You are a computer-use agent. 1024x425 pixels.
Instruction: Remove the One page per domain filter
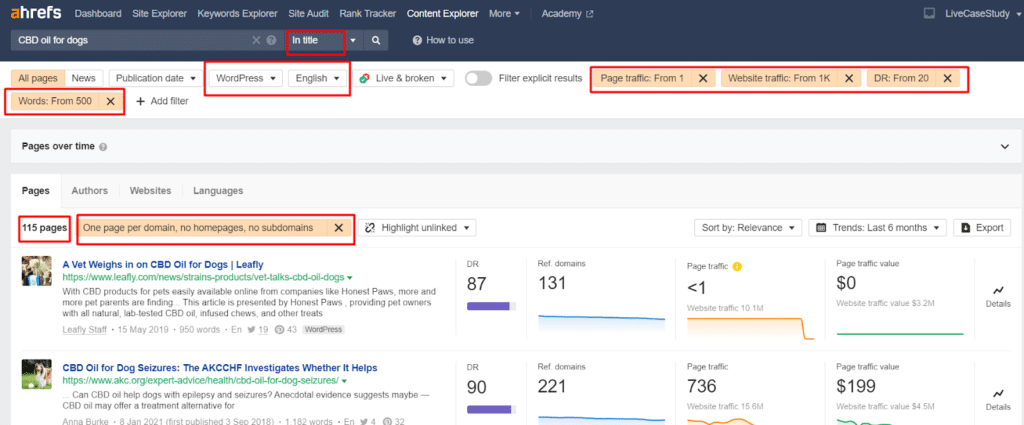[338, 228]
